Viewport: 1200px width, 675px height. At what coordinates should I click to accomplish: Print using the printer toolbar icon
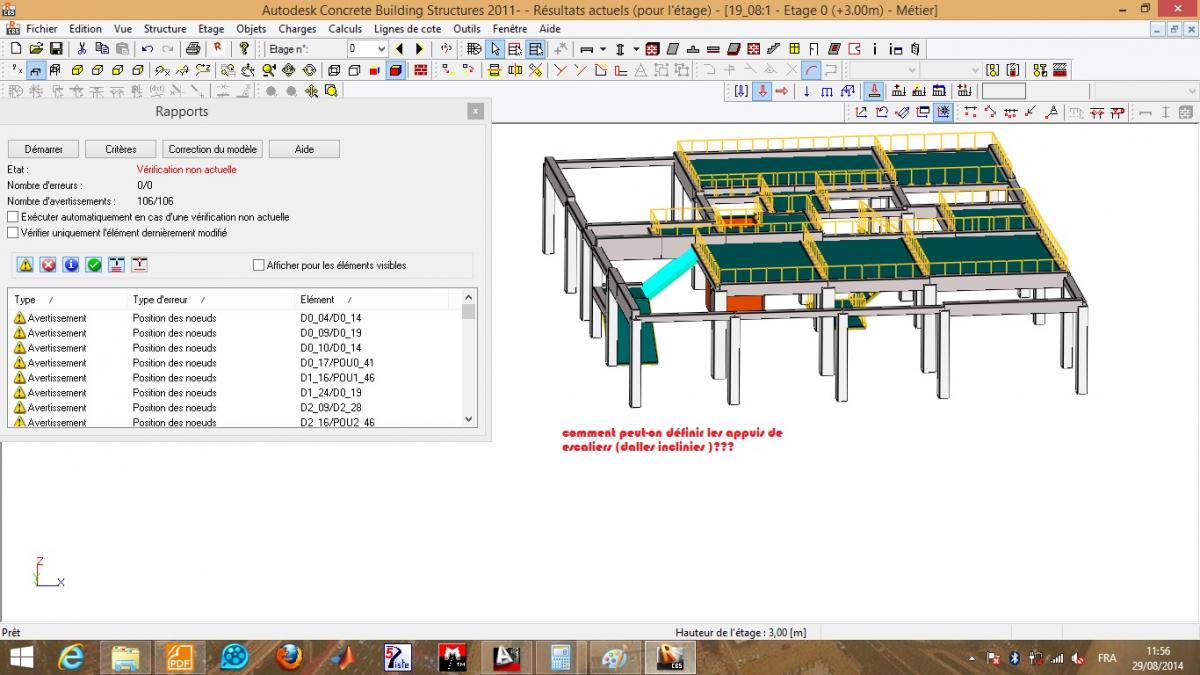pyautogui.click(x=193, y=48)
